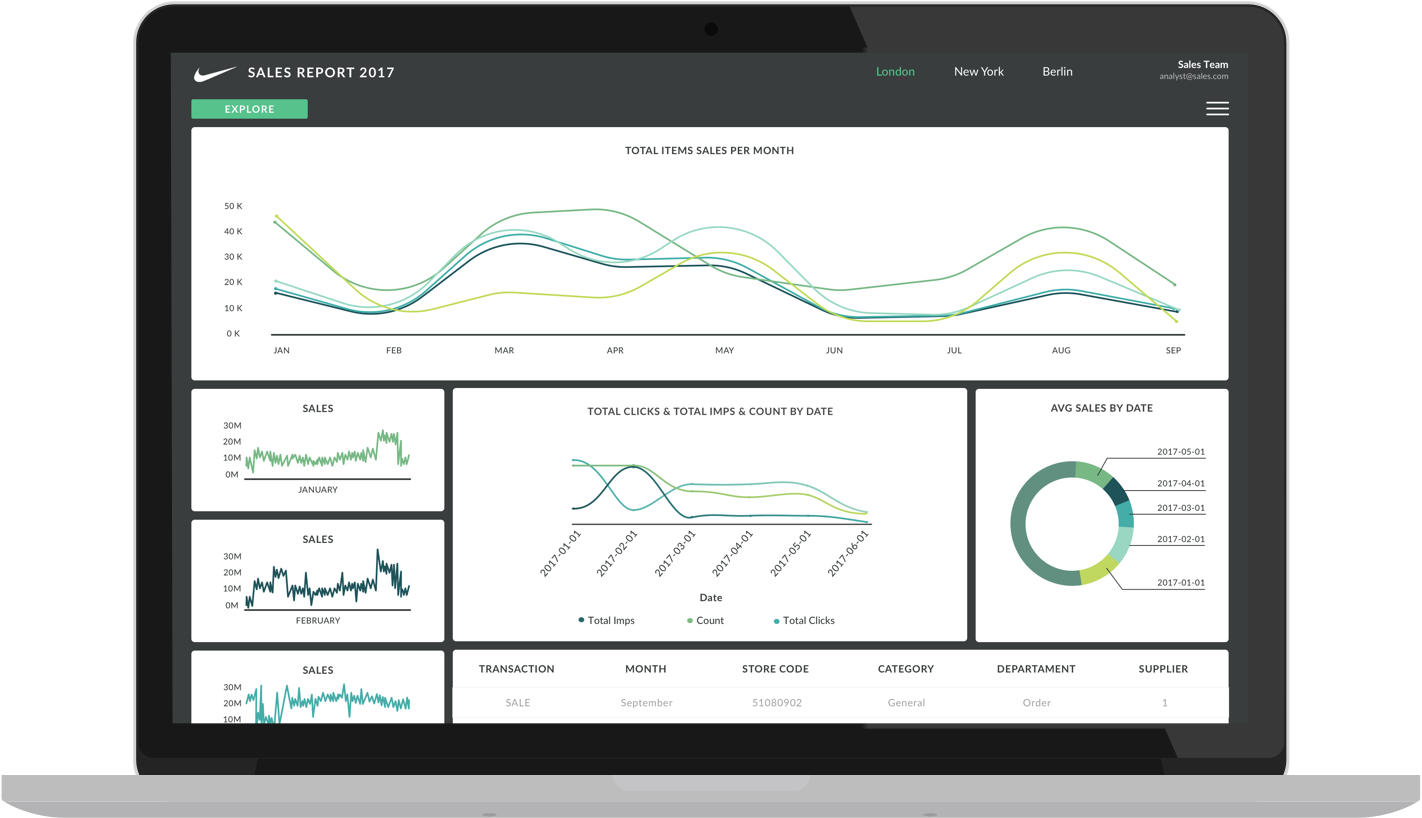Click the Nike swoosh logo
The height and width of the screenshot is (818, 1422).
coord(213,71)
